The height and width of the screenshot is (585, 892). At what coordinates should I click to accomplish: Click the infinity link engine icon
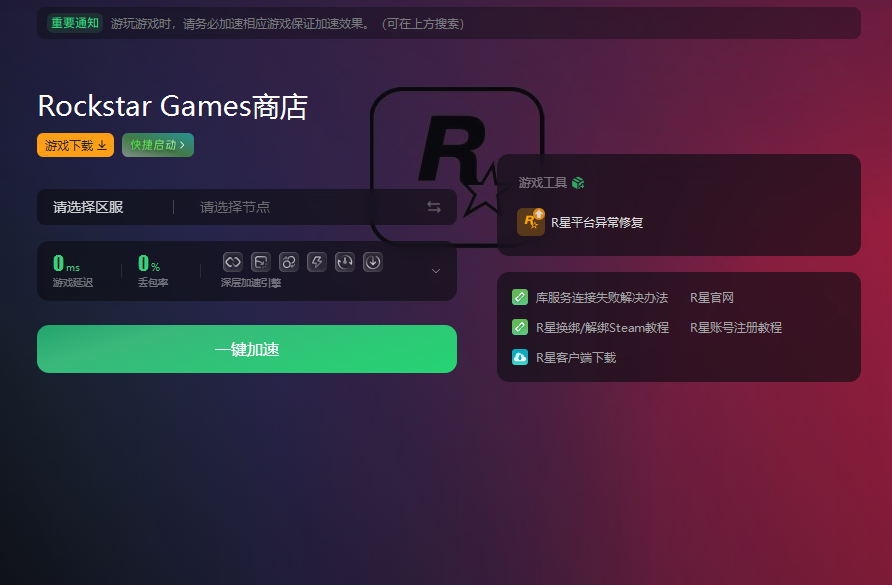pyautogui.click(x=233, y=262)
